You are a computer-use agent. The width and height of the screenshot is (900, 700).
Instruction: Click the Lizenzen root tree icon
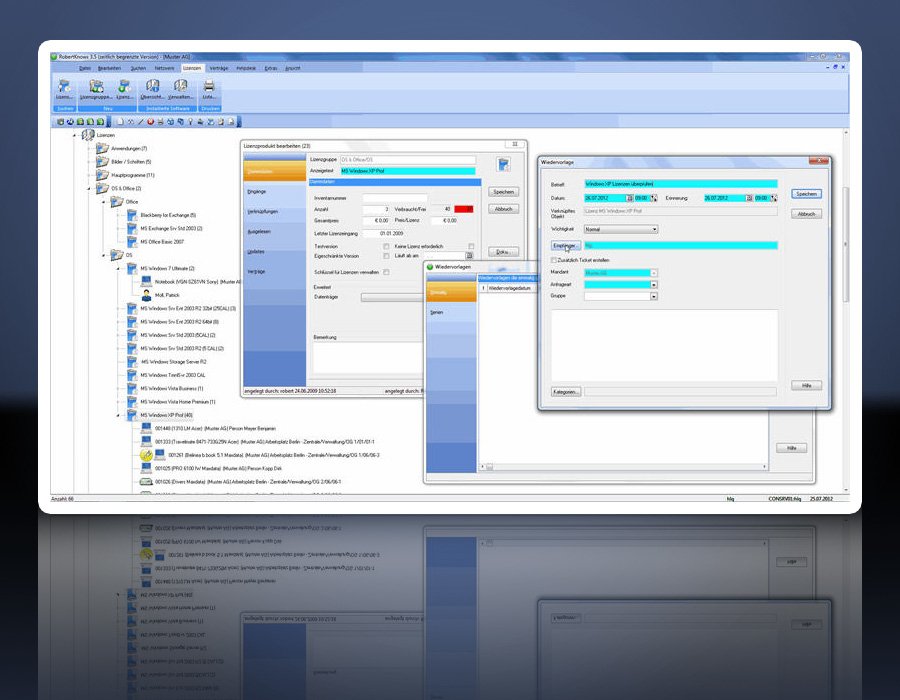[x=88, y=135]
